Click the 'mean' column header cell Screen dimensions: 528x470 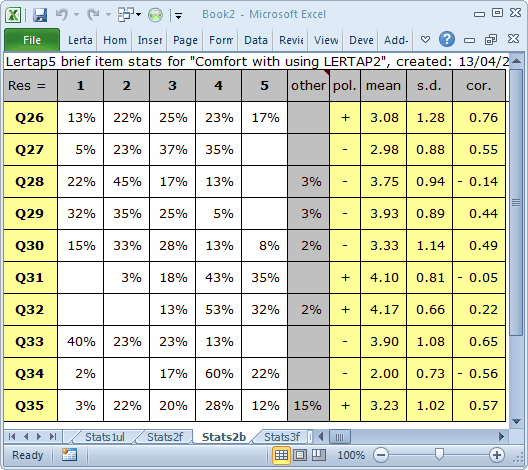(383, 86)
